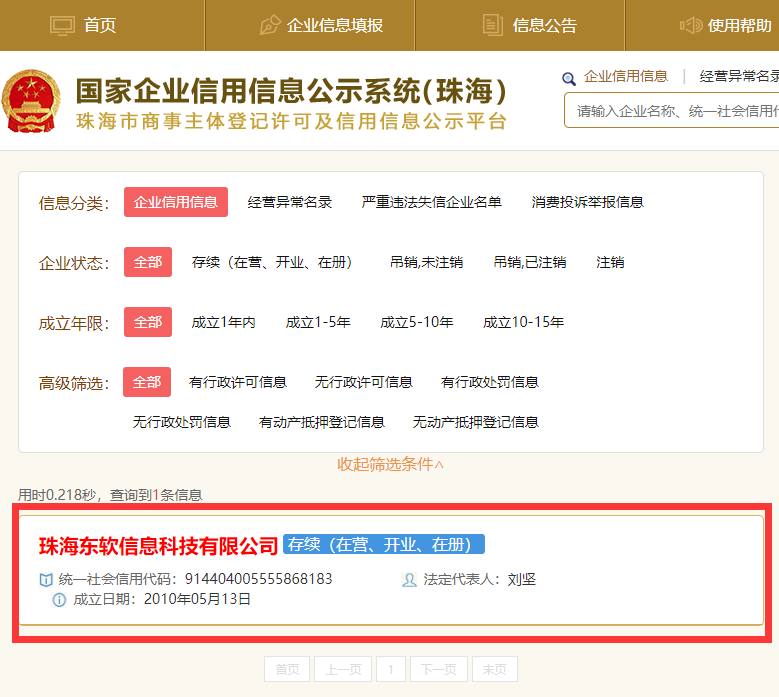Filter by 吊销,已注销 status
This screenshot has width=779, height=697.
530,262
